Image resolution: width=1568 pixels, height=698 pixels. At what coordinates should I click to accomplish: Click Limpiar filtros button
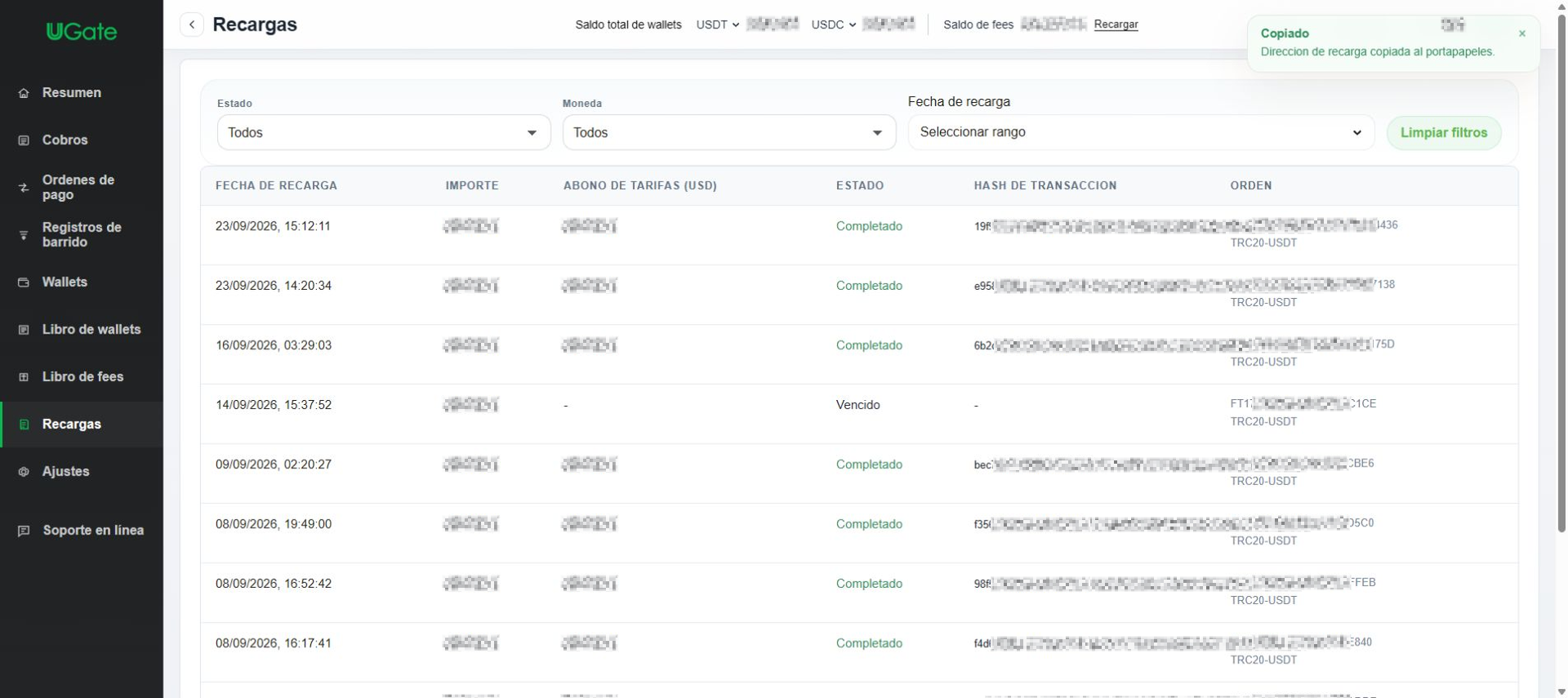point(1444,132)
